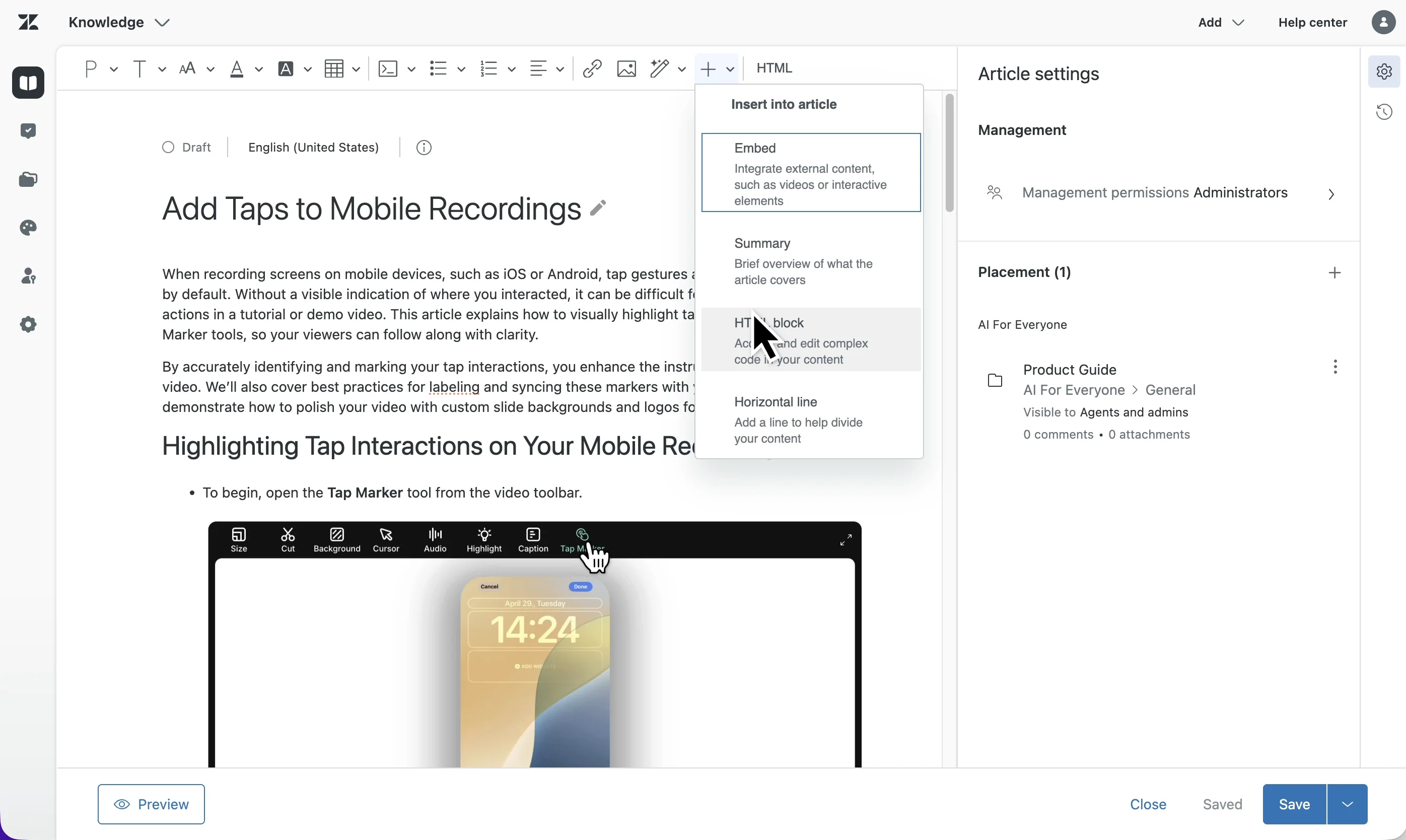Open Product Guide placement three-dot menu
Viewport: 1406px width, 840px height.
point(1335,367)
